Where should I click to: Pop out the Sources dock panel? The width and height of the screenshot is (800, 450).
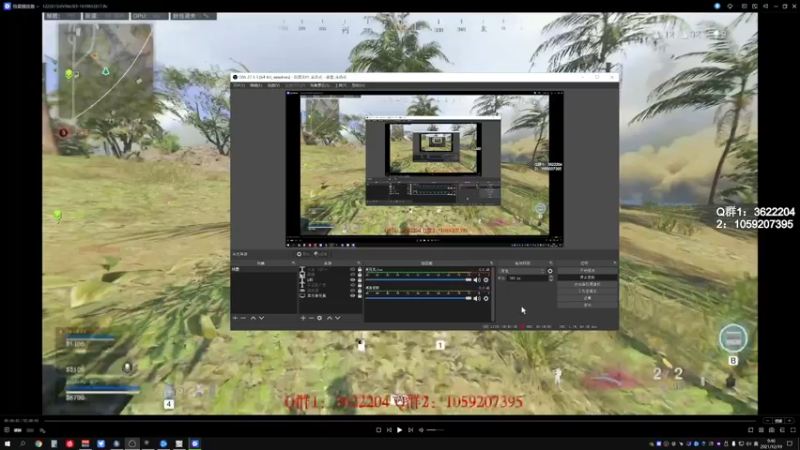click(x=359, y=263)
